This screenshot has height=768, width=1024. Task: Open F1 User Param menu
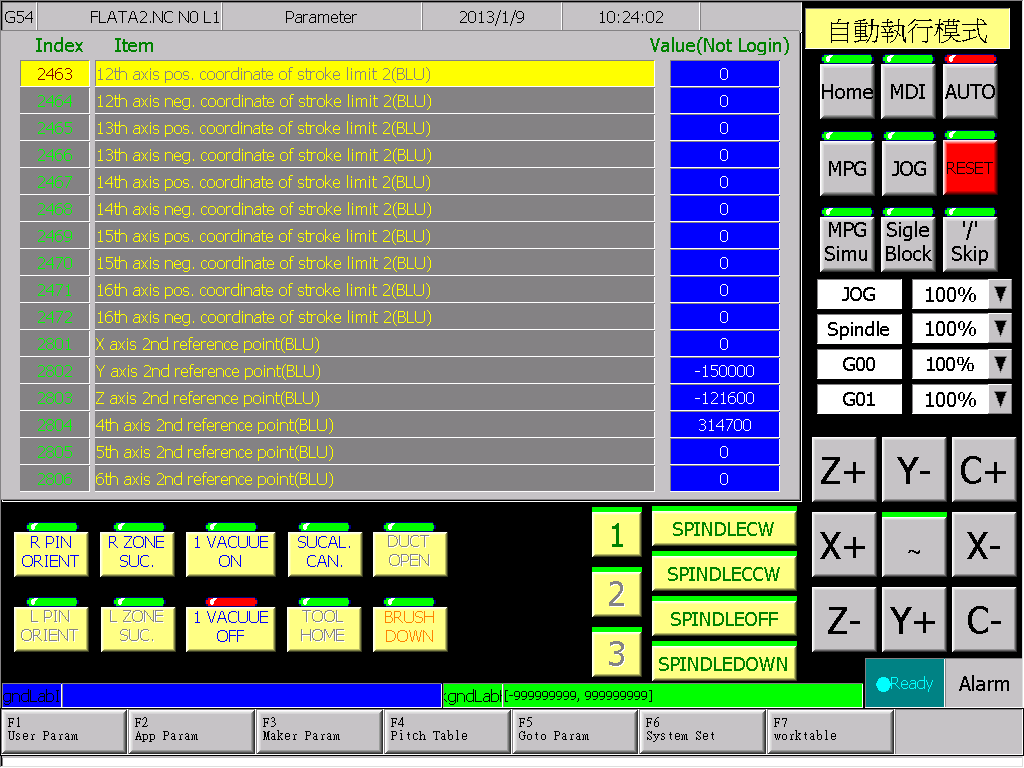[63, 731]
